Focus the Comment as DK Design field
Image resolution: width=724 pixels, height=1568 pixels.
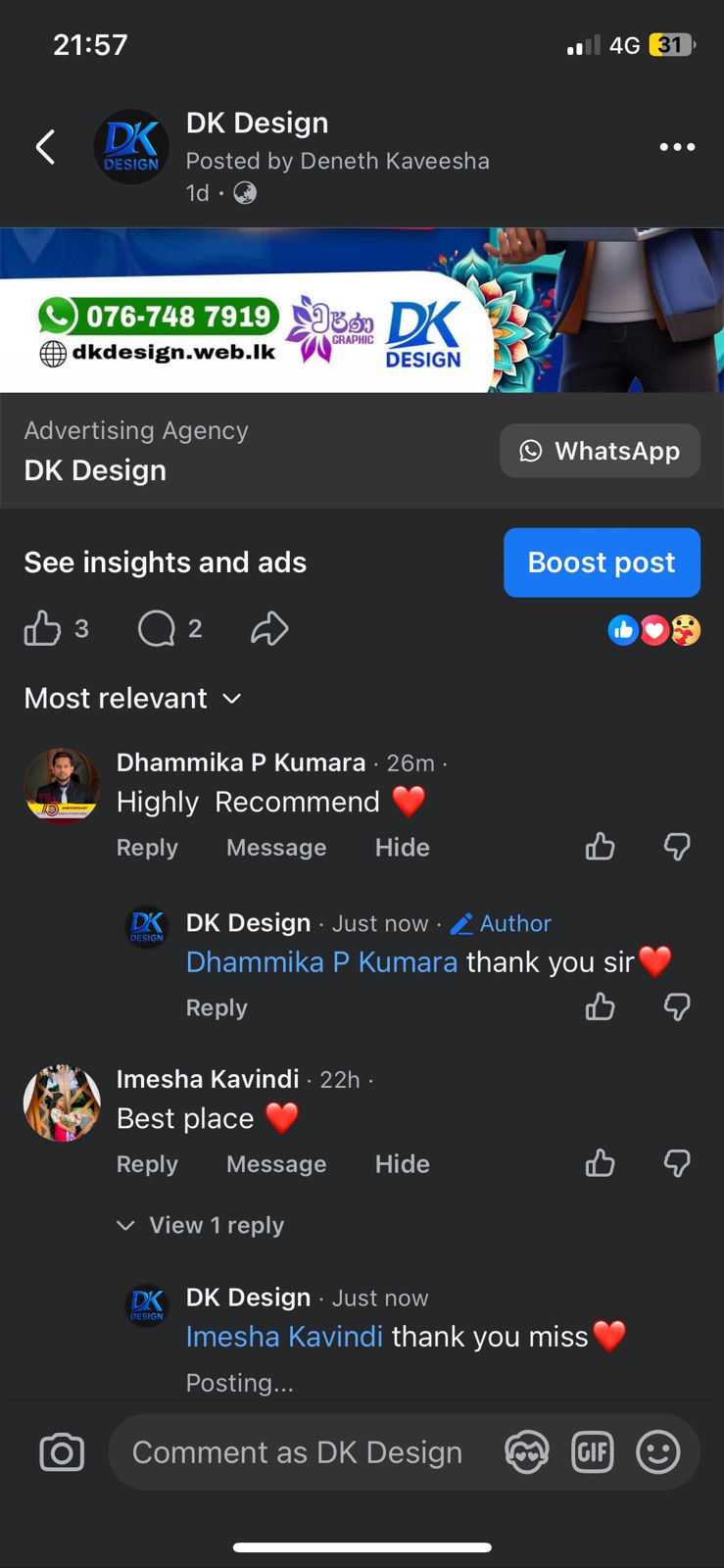coord(297,1452)
